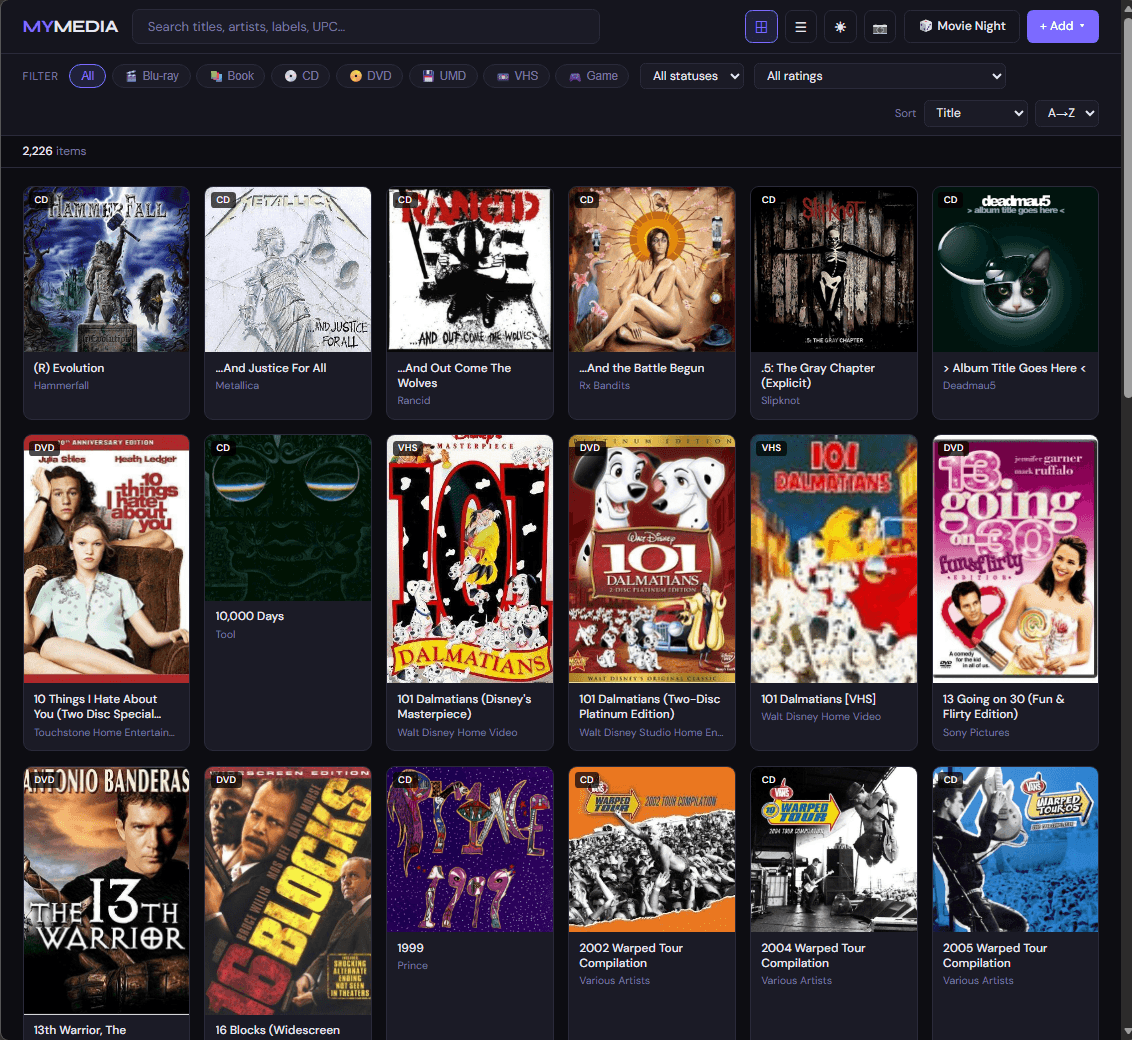This screenshot has height=1040, width=1132.
Task: Open the All ratings dropdown
Action: pos(879,76)
